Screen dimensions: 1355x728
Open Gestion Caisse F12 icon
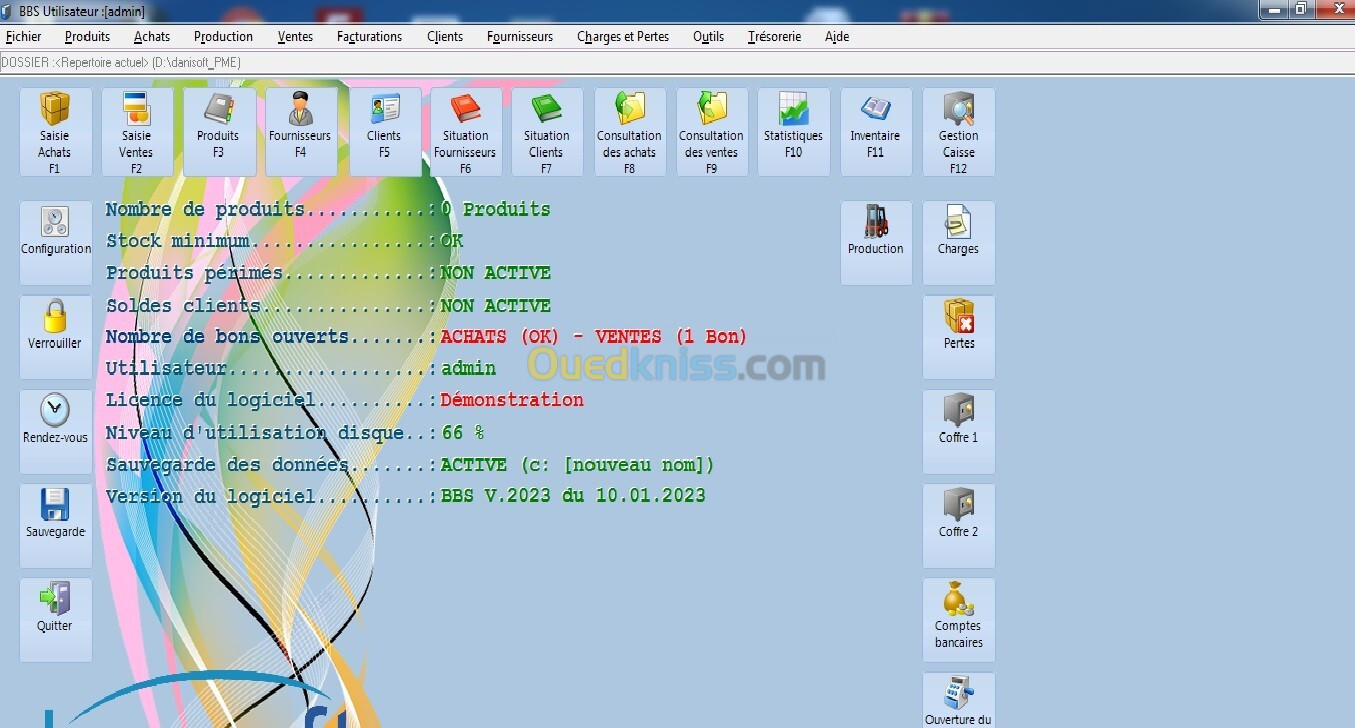[959, 132]
